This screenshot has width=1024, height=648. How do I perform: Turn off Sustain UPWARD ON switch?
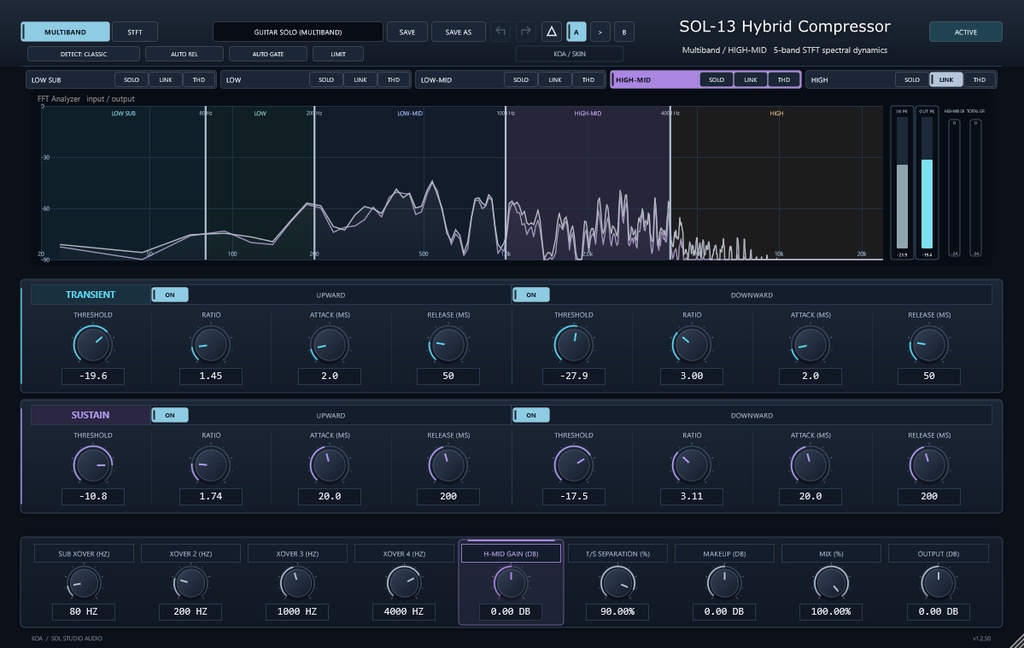pyautogui.click(x=170, y=415)
